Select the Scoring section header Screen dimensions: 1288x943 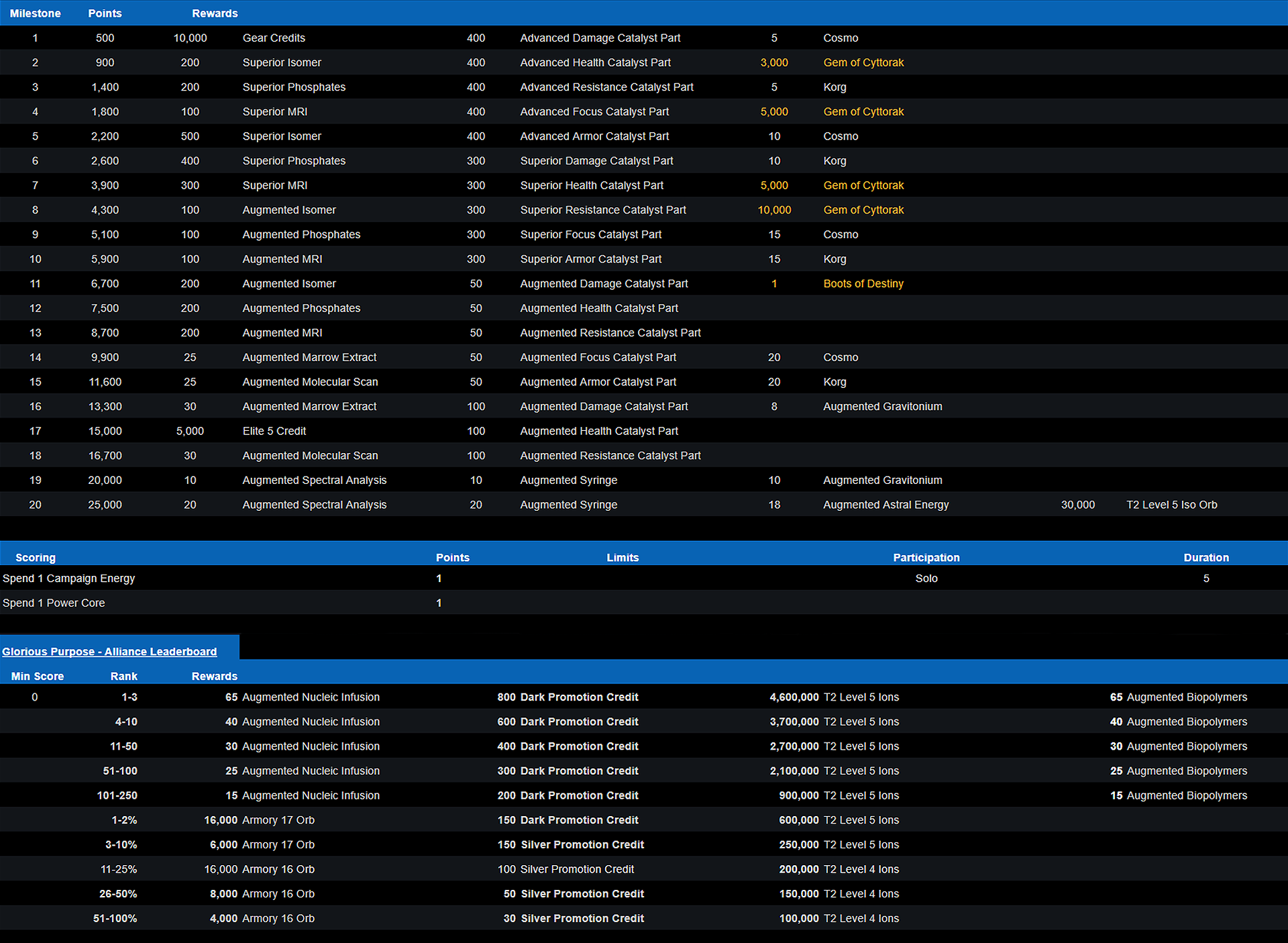point(36,558)
